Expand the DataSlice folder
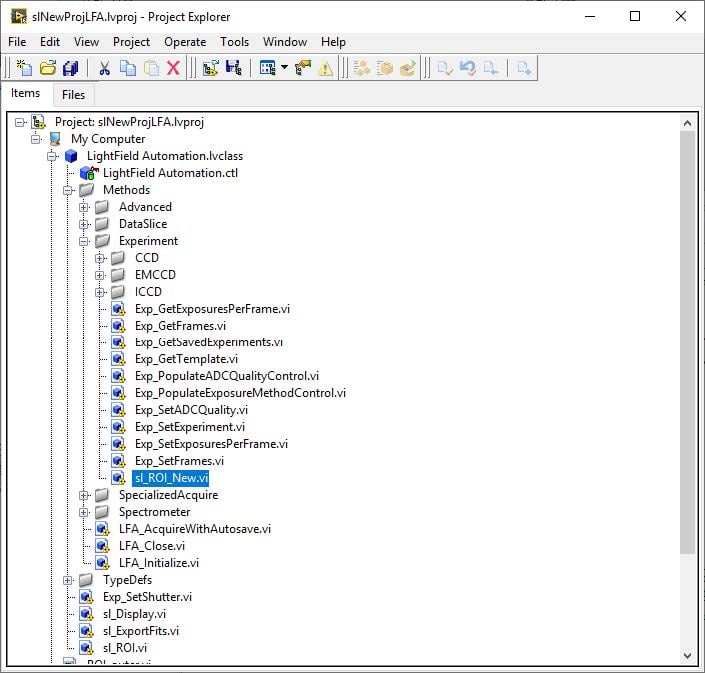Screen dimensions: 705x673 84,224
